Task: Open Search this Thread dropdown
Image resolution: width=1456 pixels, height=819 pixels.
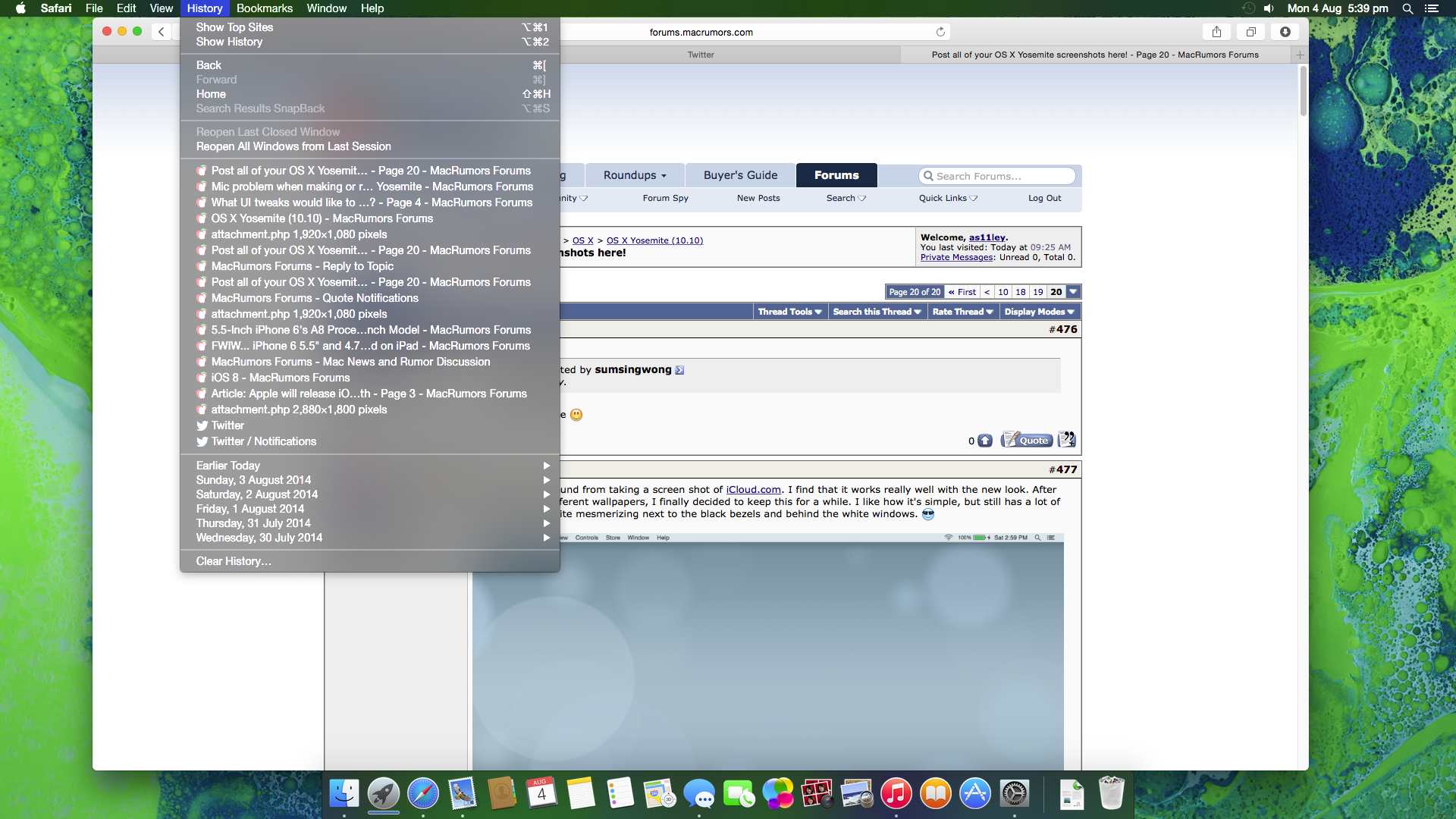Action: click(877, 312)
